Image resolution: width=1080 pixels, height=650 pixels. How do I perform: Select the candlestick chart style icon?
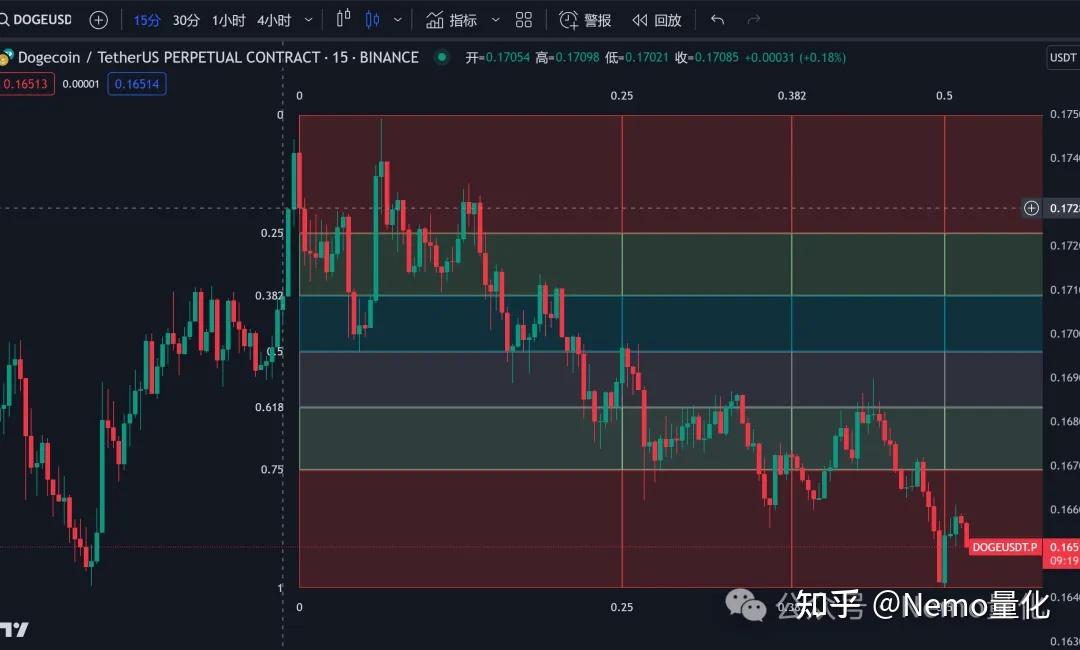[373, 19]
